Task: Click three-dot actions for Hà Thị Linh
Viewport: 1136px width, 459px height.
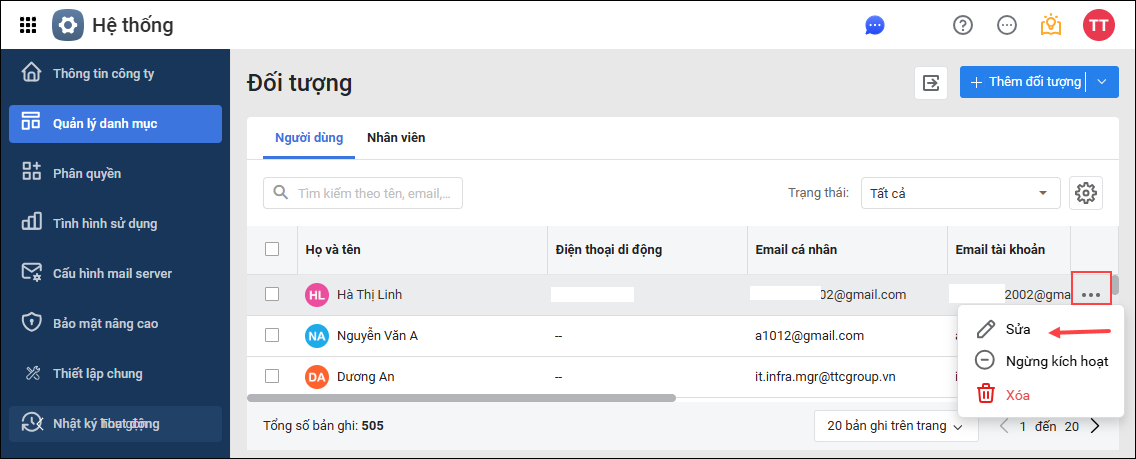Action: pyautogui.click(x=1091, y=295)
